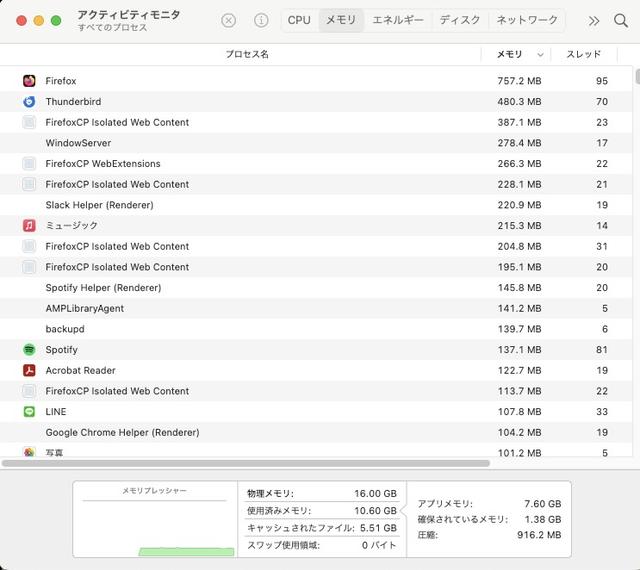Select the FirefoxCP WebExtensions row name

pyautogui.click(x=103, y=164)
